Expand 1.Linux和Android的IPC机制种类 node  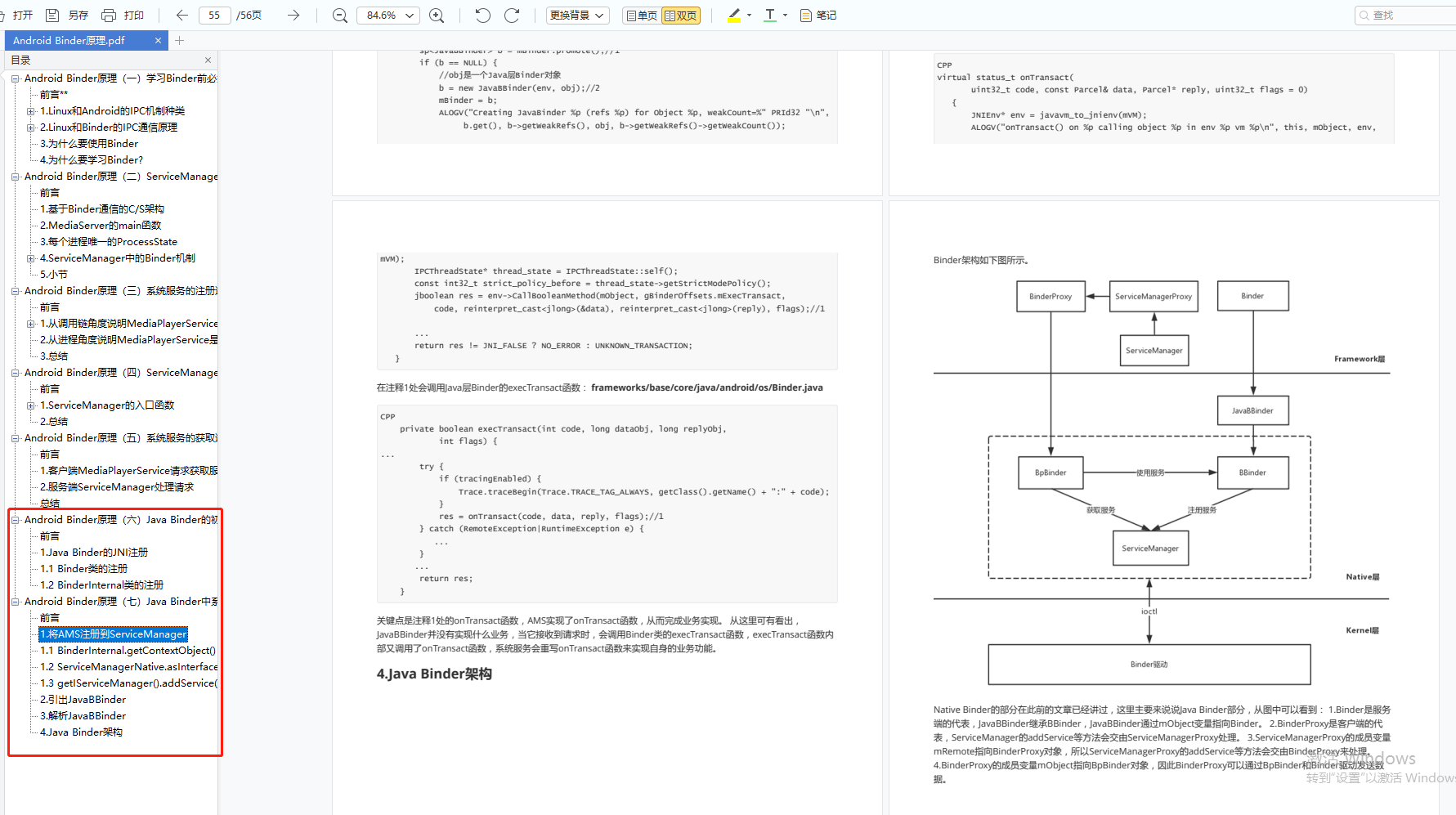point(31,111)
